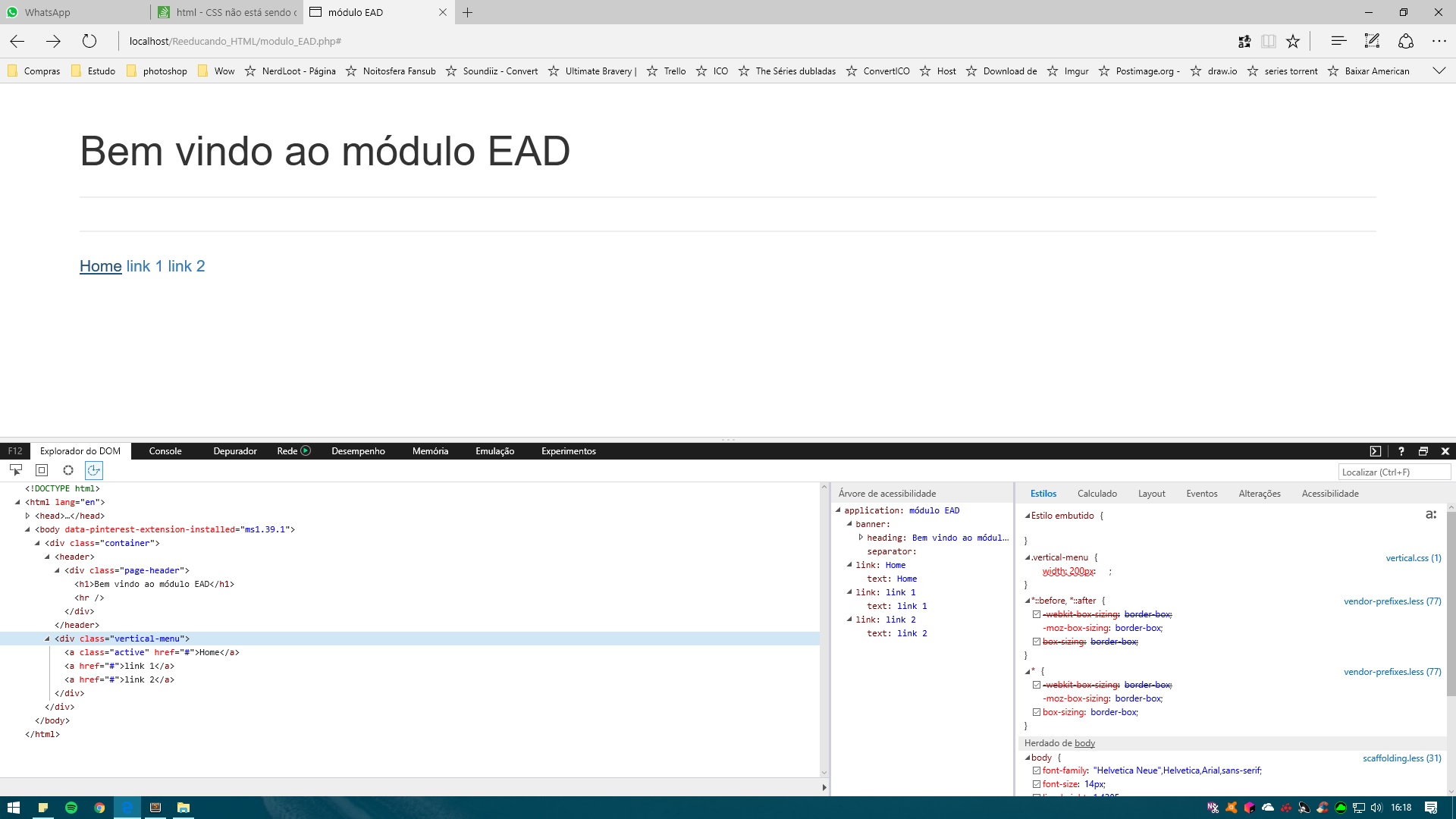1456x819 pixels.
Task: Toggle webkit-box-sizing border-box checkbox
Action: tap(1036, 614)
